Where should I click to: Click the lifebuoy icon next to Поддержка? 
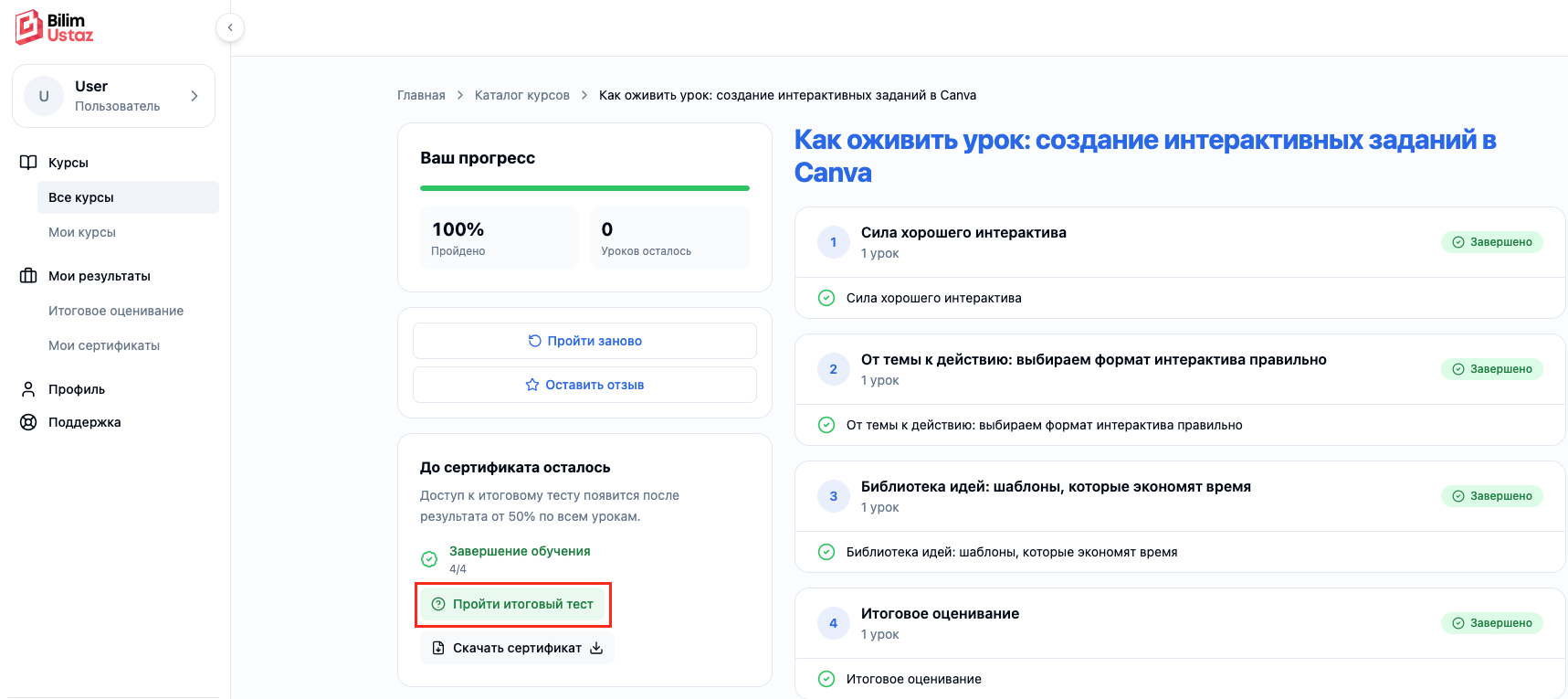28,422
